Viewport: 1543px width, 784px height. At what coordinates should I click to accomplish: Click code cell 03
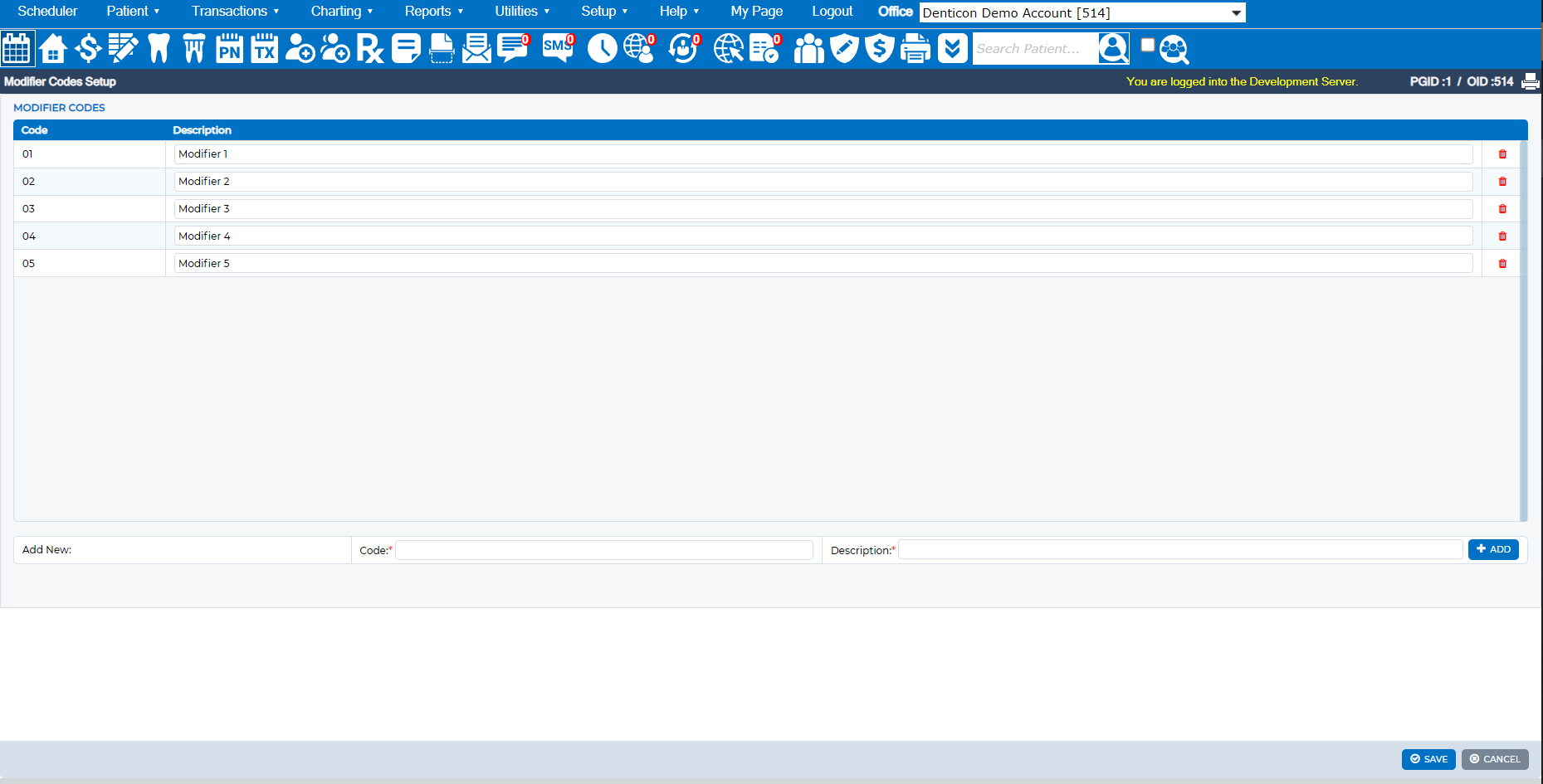(90, 209)
